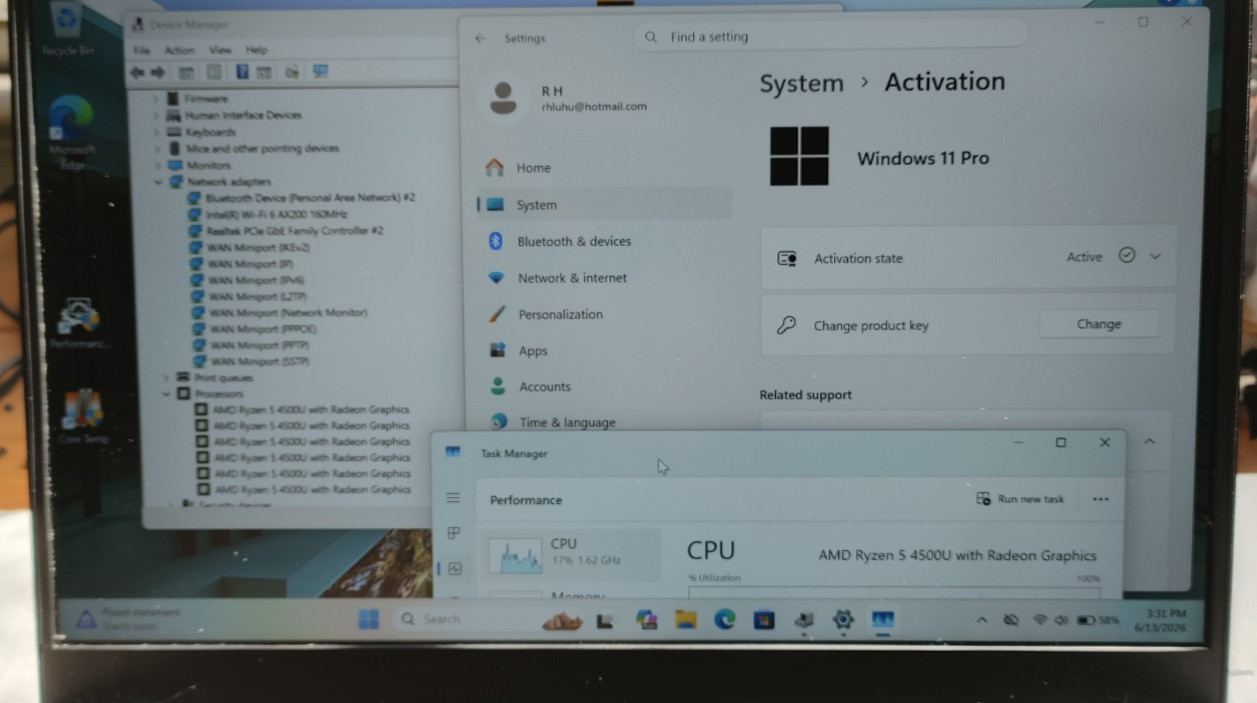Expand the Activation state chevron
This screenshot has width=1257, height=703.
(x=1155, y=256)
